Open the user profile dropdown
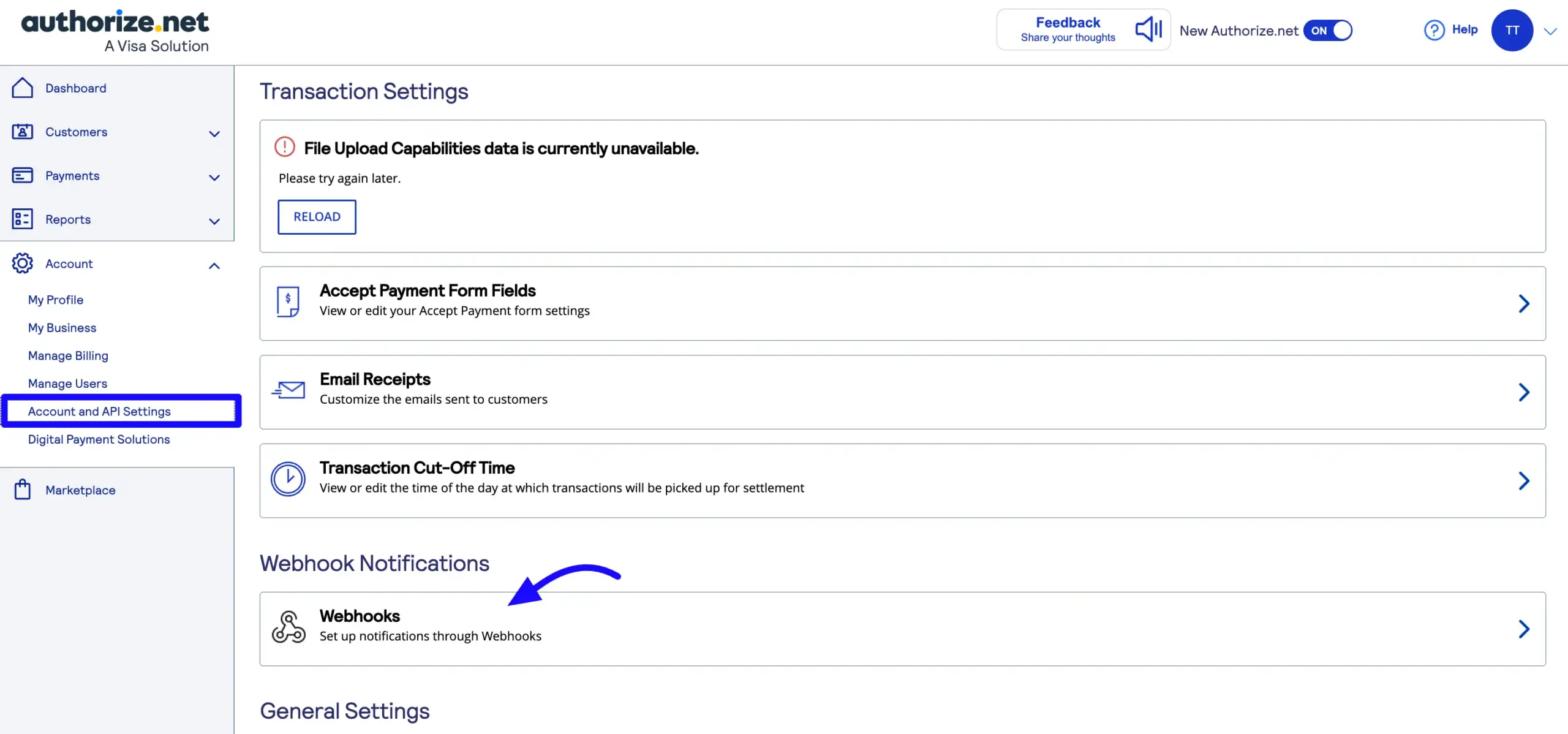The width and height of the screenshot is (1568, 734). click(1551, 30)
